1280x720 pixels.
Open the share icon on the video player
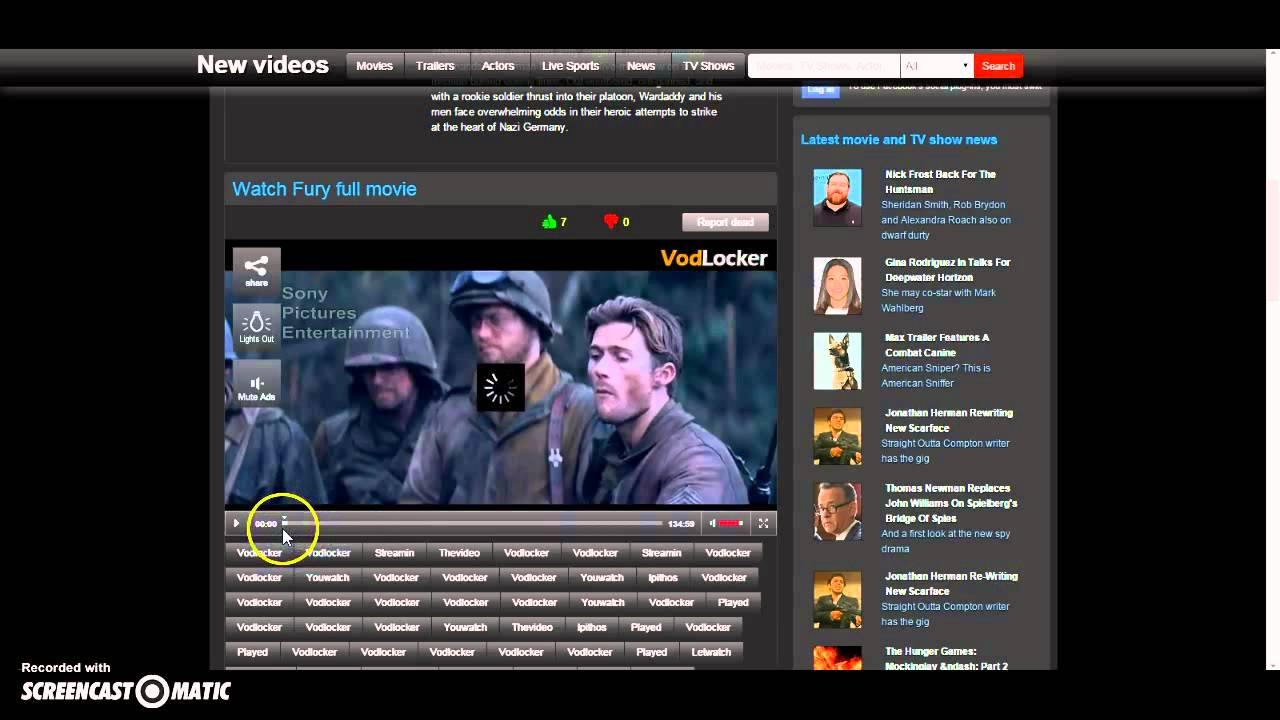(x=256, y=270)
